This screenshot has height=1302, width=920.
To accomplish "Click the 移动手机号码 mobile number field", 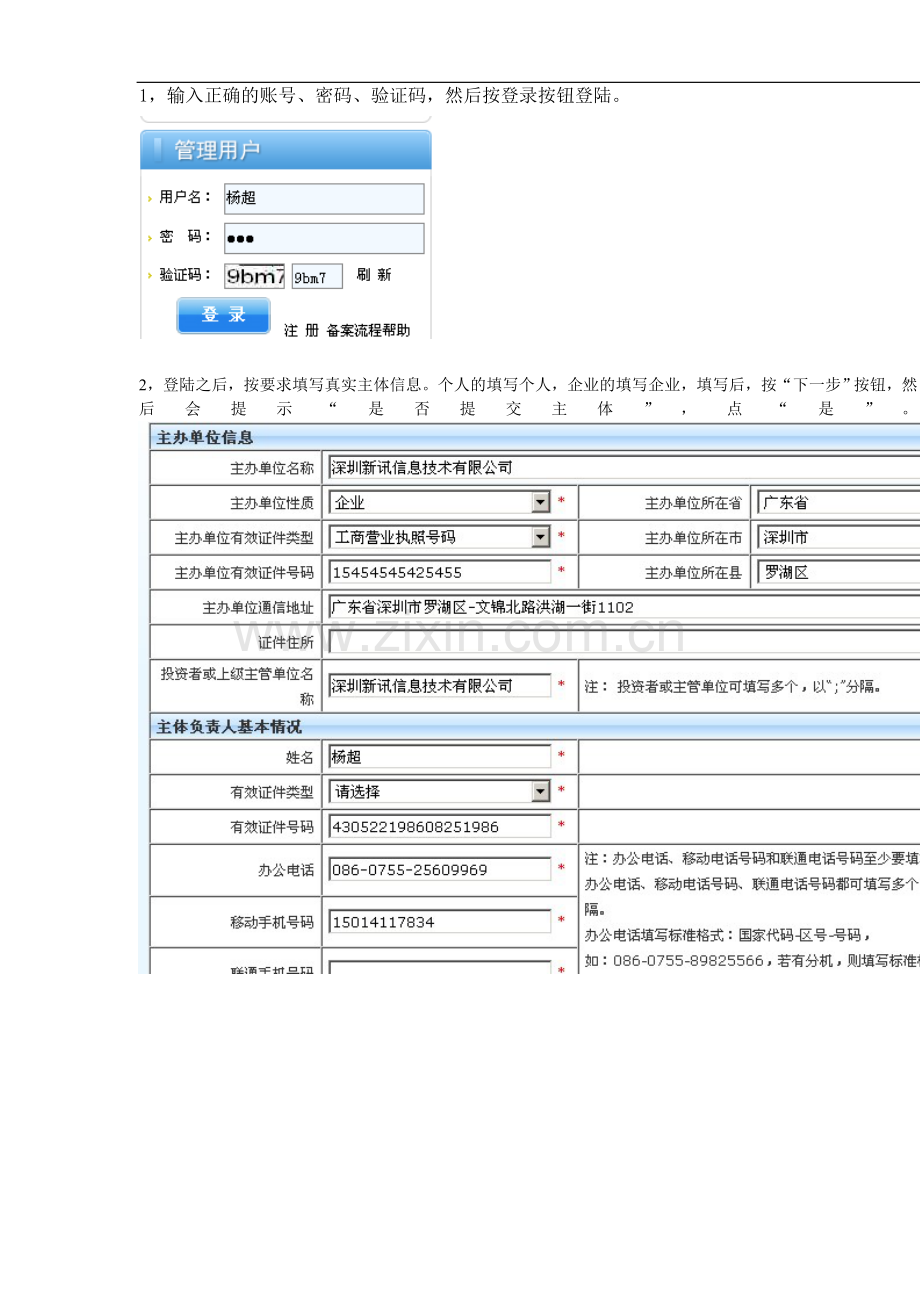I will pos(439,922).
